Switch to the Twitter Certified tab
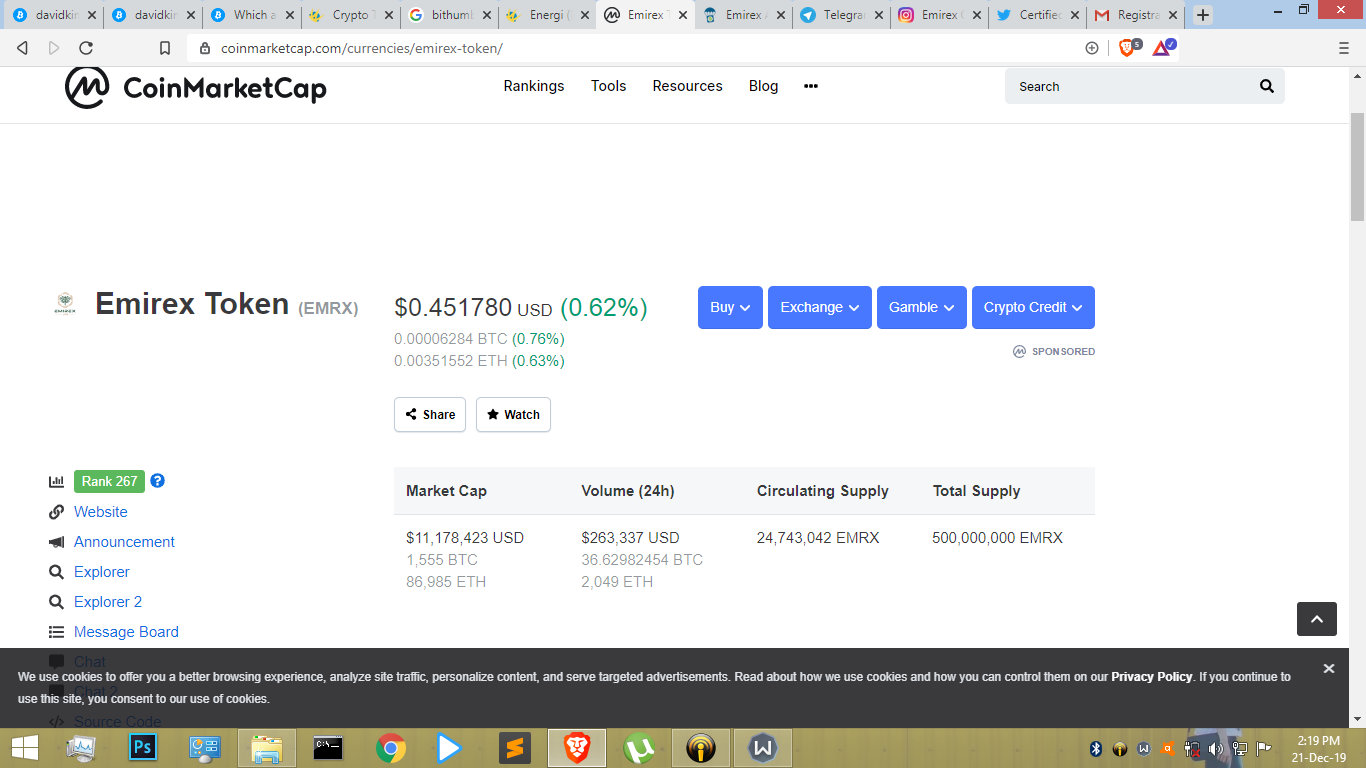 1036,15
